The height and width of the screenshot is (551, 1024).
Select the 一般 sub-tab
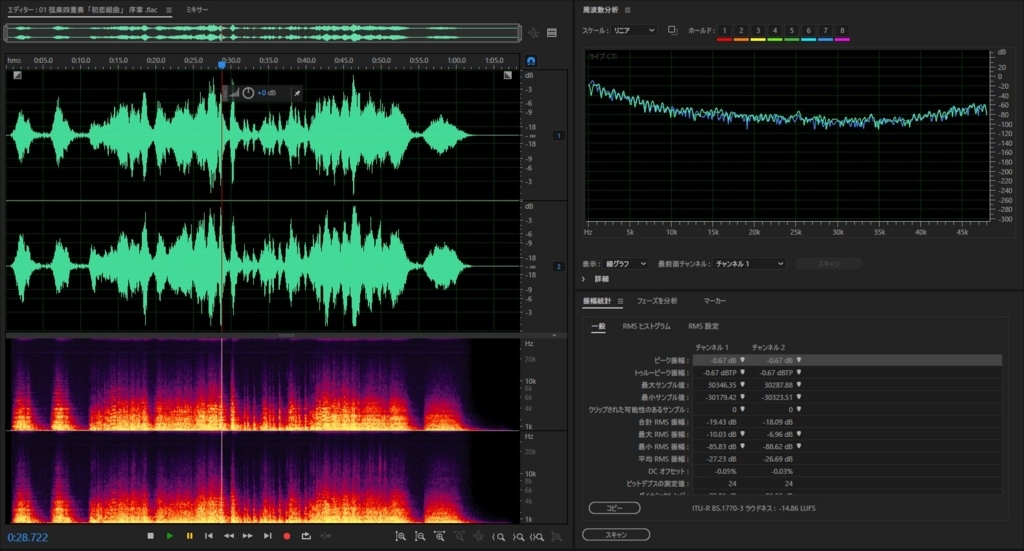click(598, 326)
